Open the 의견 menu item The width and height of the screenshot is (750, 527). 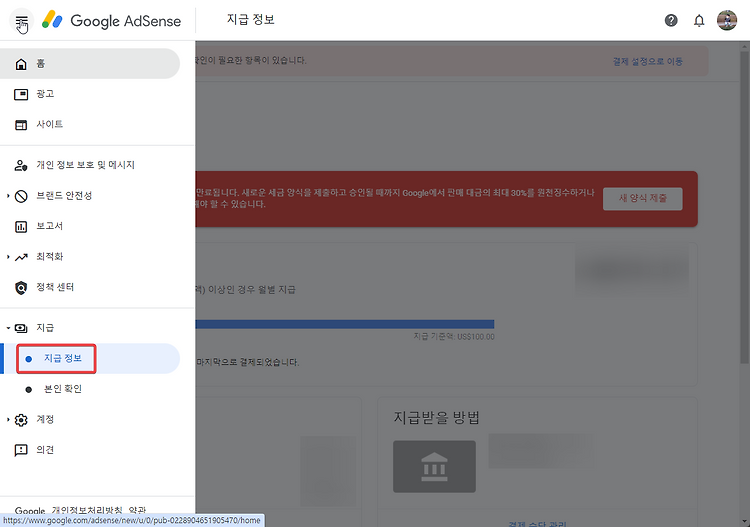[x=90, y=450]
